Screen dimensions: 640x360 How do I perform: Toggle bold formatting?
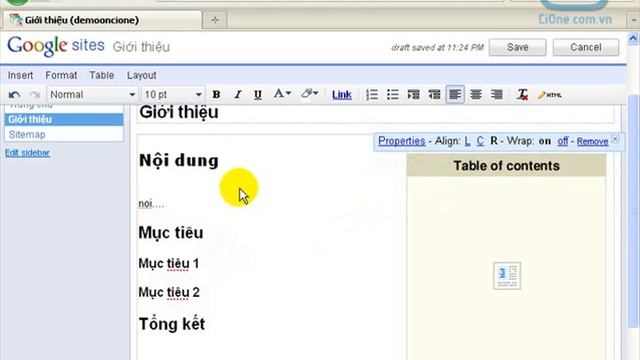[x=216, y=95]
